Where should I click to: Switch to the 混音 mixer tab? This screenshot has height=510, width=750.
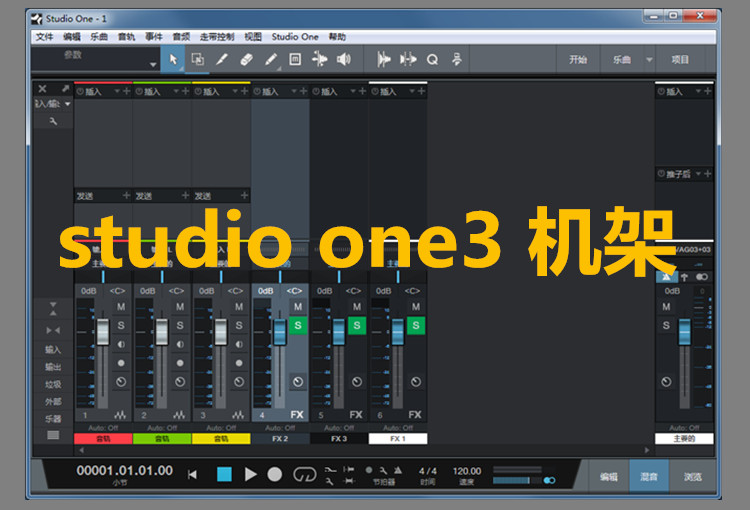click(x=649, y=477)
